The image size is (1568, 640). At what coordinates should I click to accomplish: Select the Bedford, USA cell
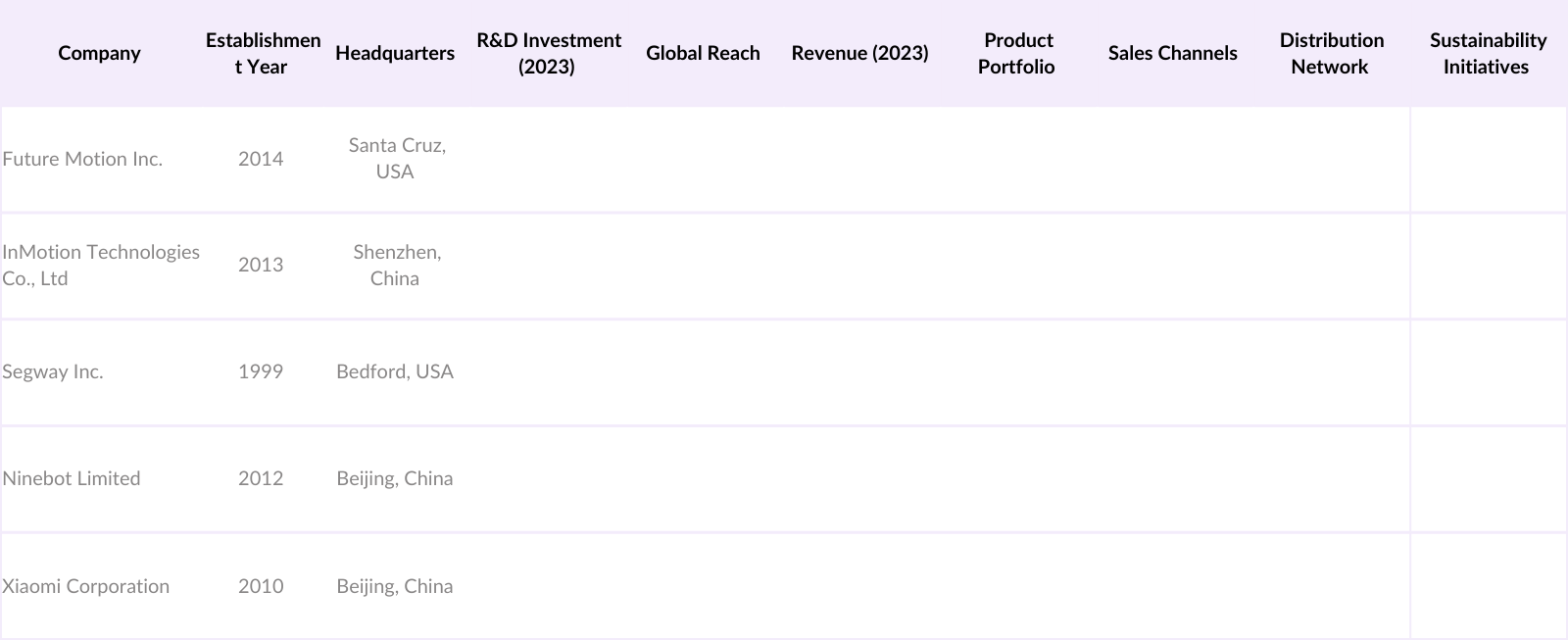[395, 371]
